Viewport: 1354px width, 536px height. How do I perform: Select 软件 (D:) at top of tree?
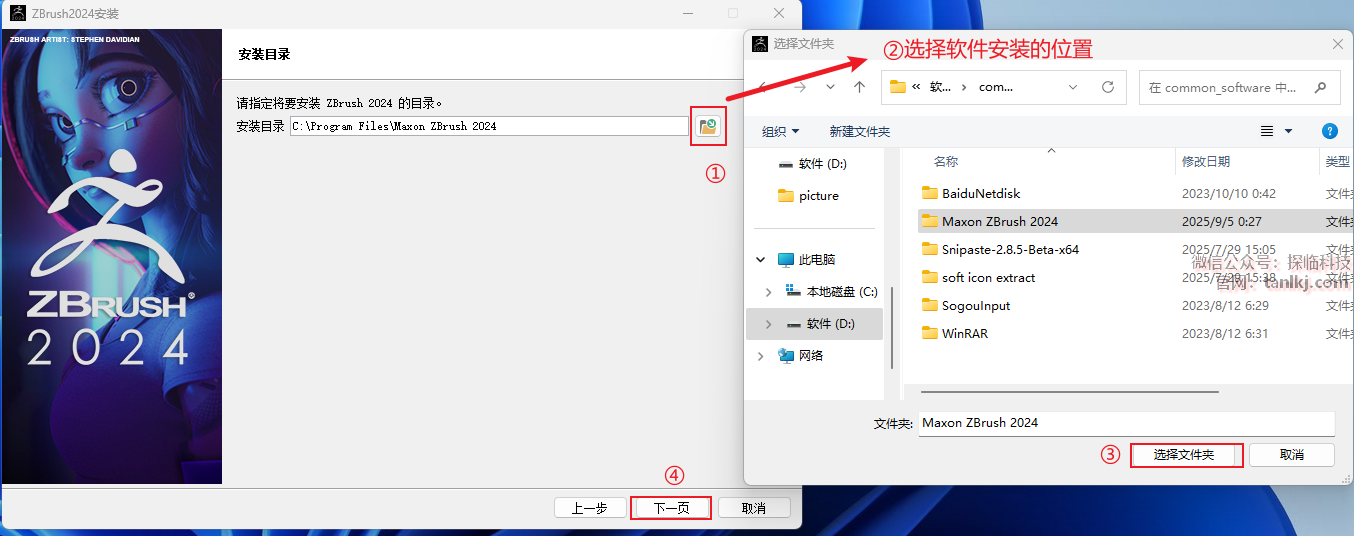[x=822, y=164]
